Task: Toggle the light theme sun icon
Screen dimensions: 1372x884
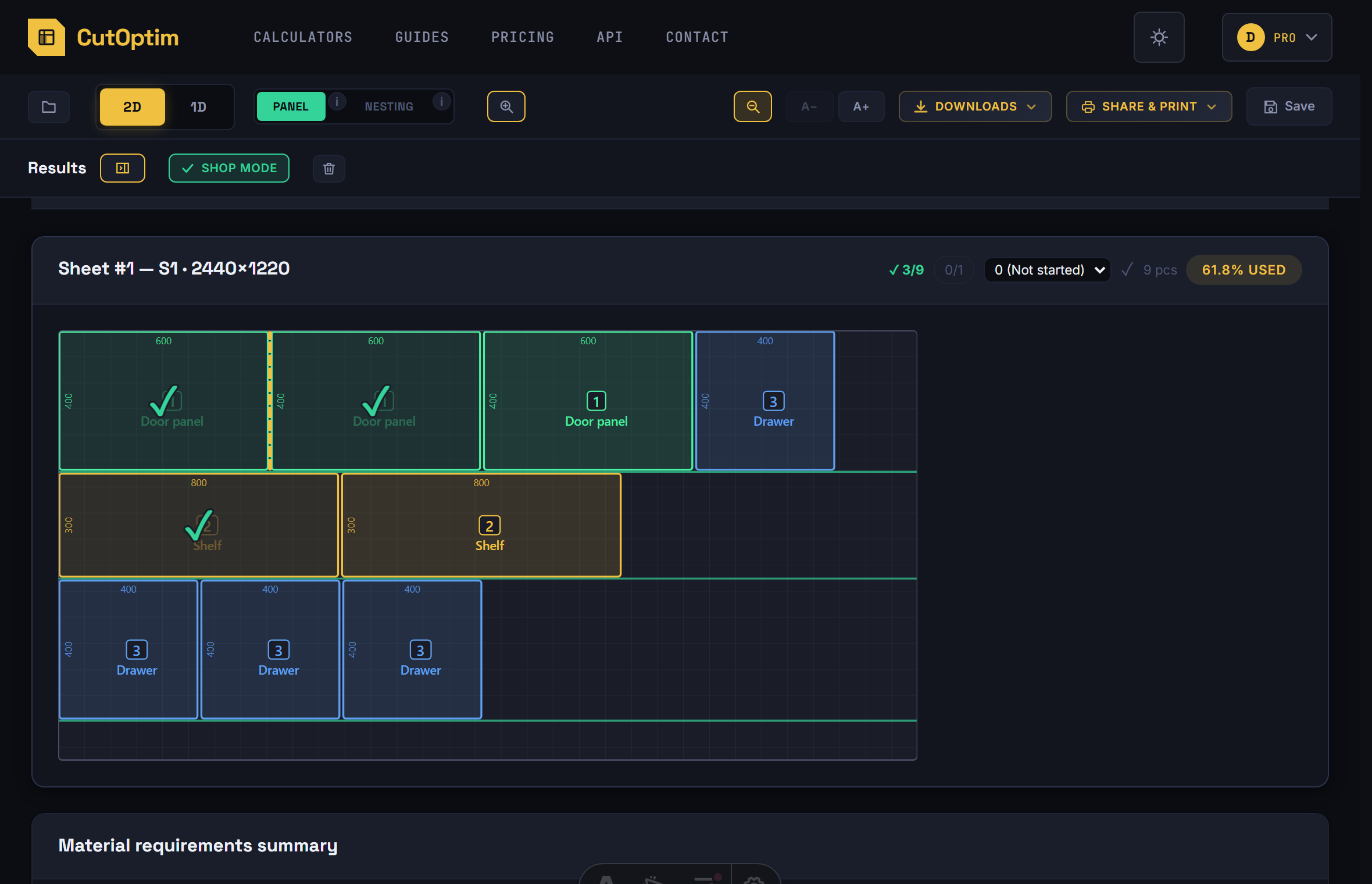Action: click(1159, 37)
